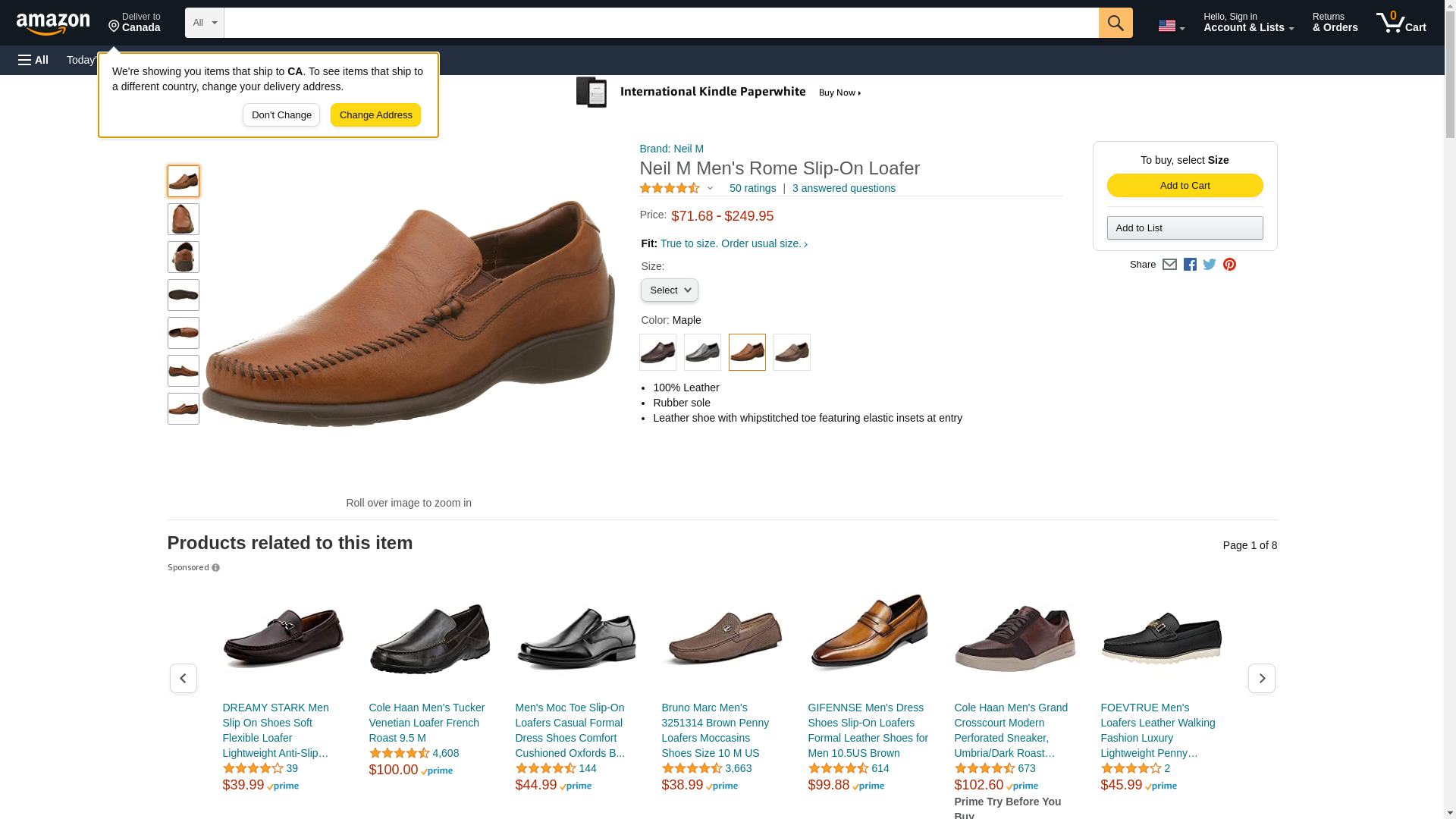
Task: Open the All hamburger menu
Action: tap(33, 60)
